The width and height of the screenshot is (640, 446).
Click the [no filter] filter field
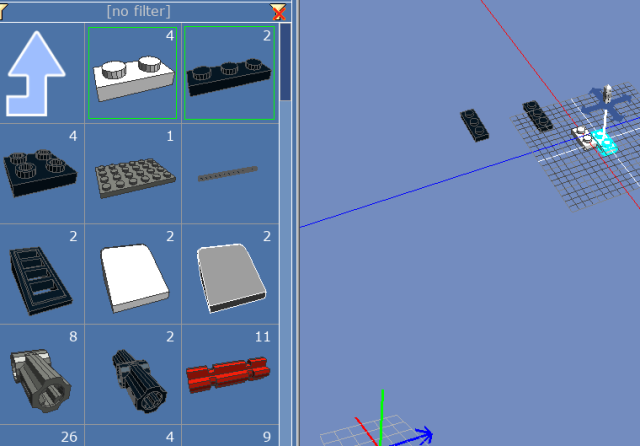coord(139,11)
